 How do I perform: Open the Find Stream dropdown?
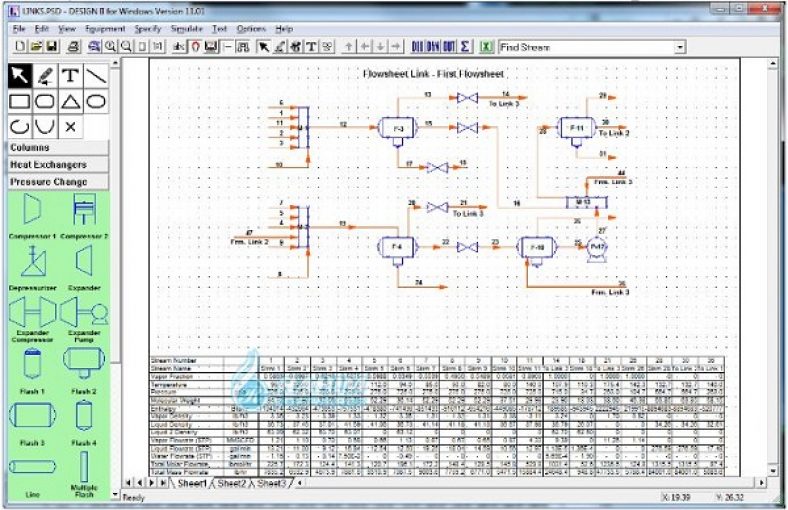click(680, 47)
